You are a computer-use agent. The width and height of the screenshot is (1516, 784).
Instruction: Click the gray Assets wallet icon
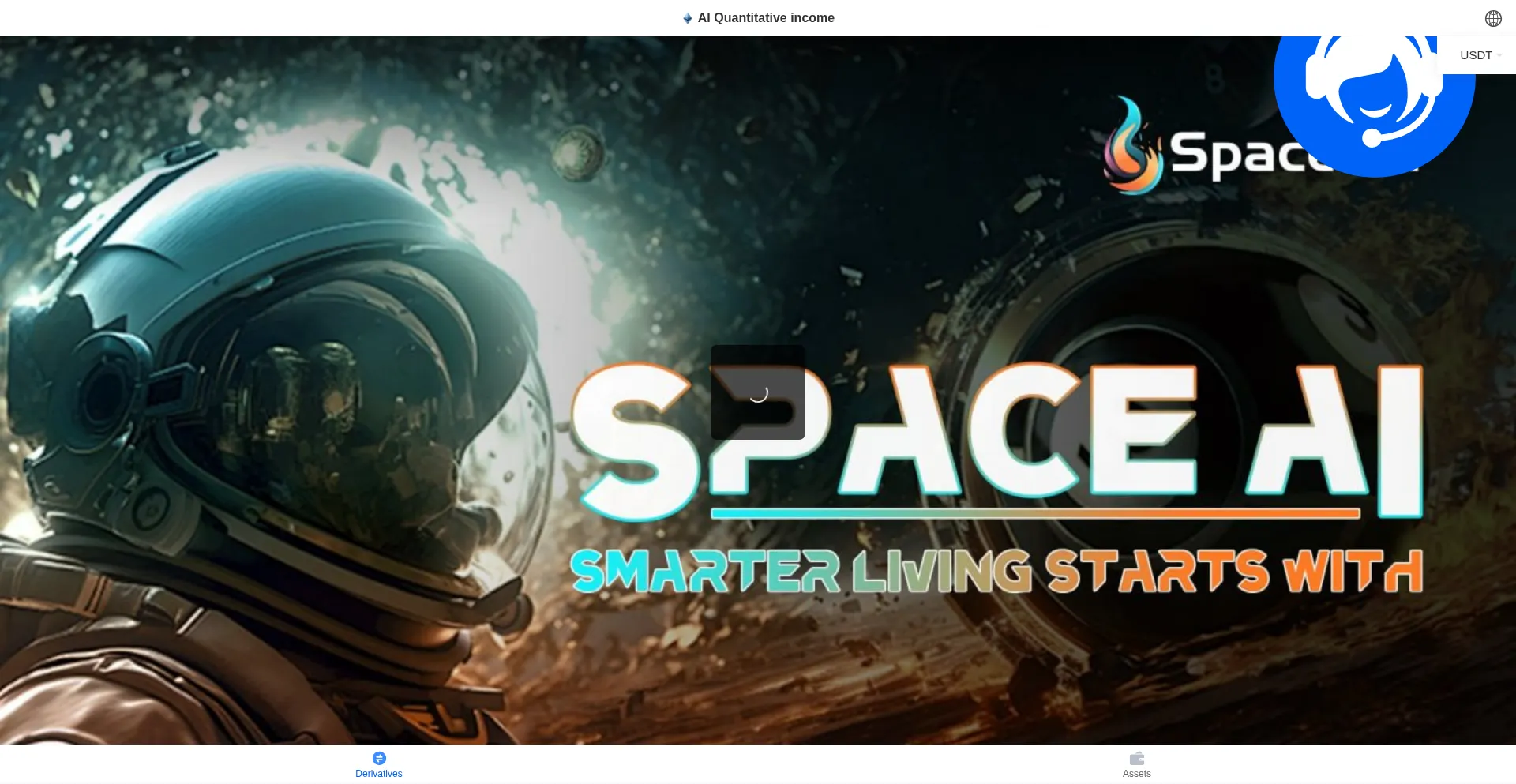[1136, 758]
